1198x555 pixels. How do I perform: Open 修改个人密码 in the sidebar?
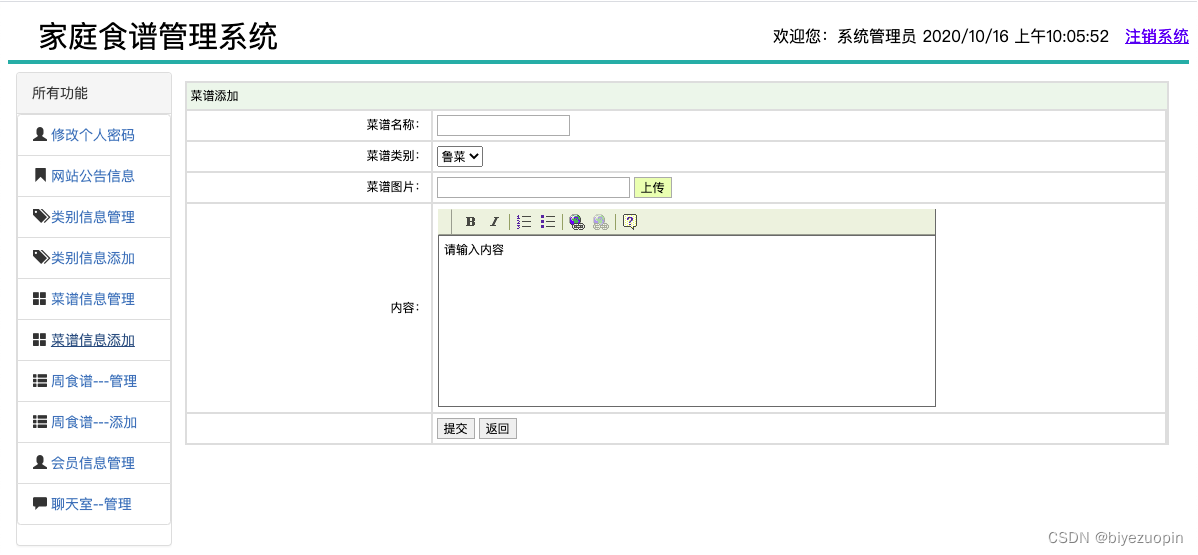tap(93, 135)
